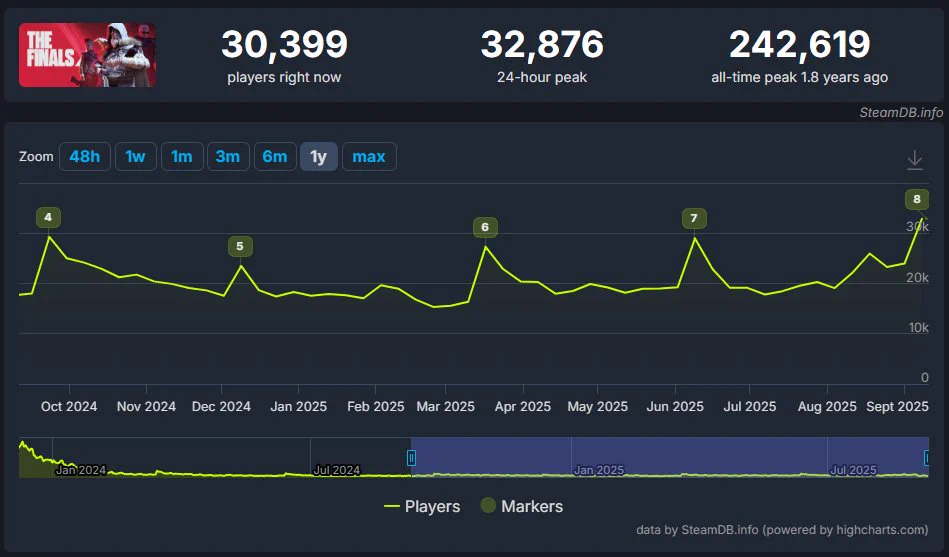The image size is (949, 557).
Task: Toggle Markers series in legend
Action: click(522, 506)
